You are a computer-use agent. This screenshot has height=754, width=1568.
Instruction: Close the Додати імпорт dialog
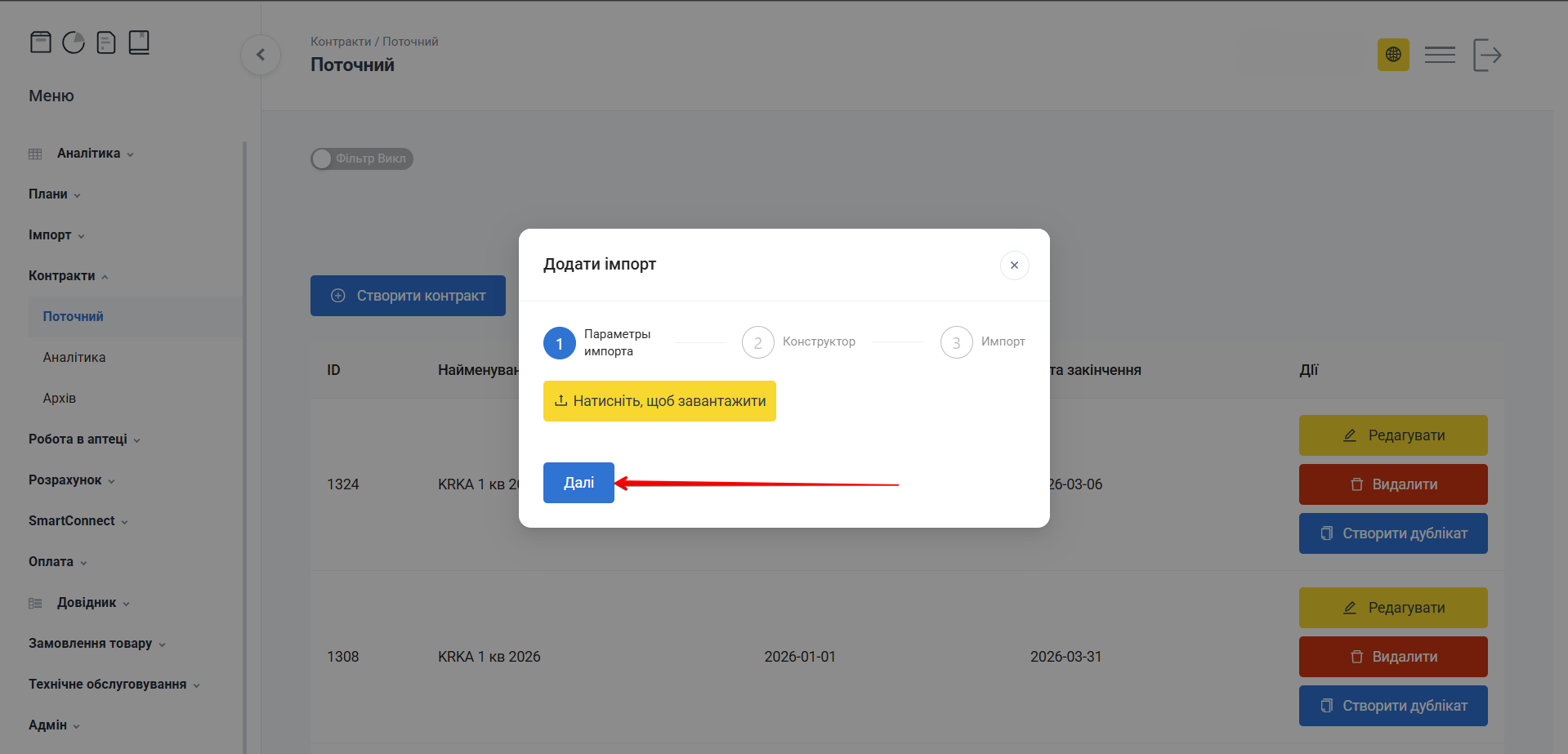point(1014,265)
